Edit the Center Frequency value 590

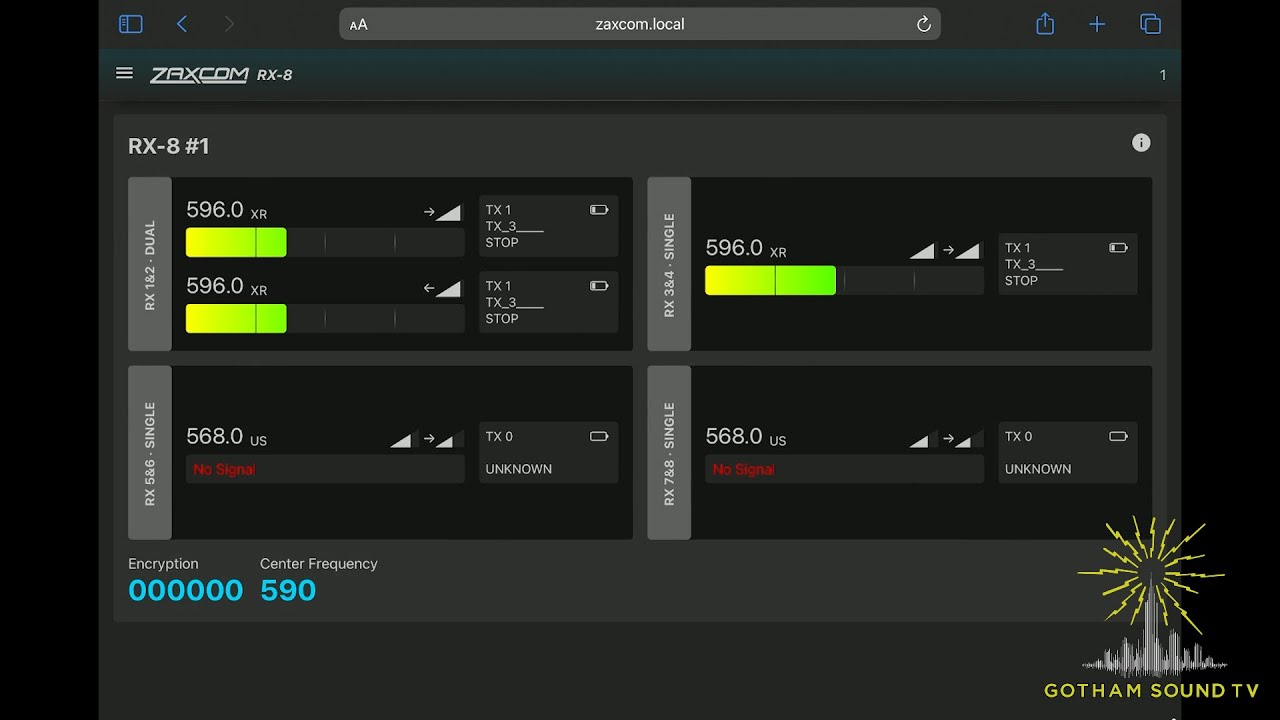click(x=288, y=590)
